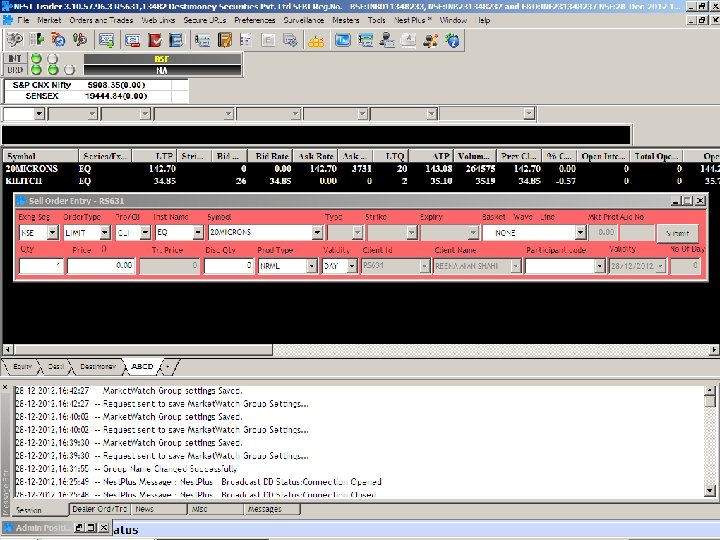
Task: Select the ABCD watch tab
Action: (142, 366)
